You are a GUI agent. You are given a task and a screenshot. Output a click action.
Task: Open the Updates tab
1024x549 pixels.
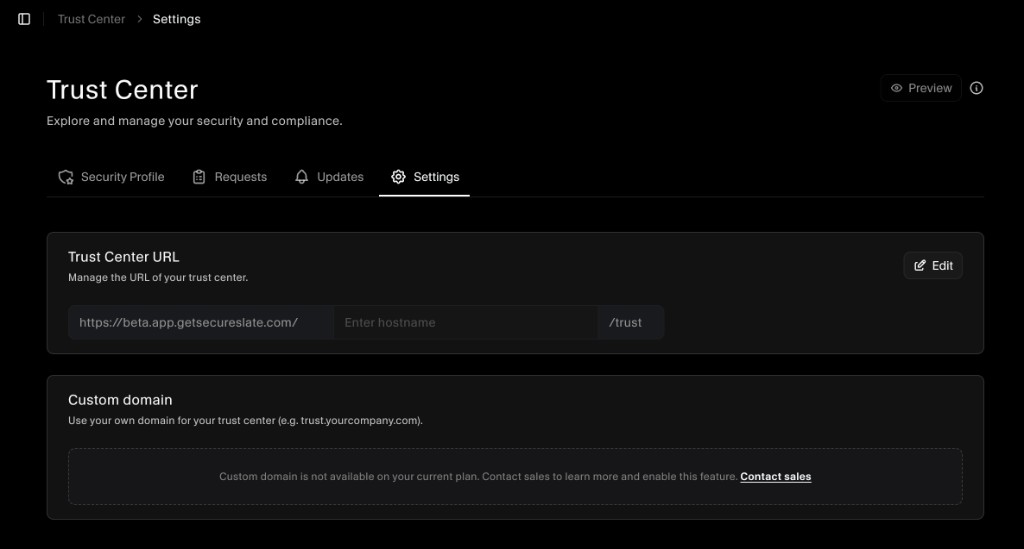[329, 177]
